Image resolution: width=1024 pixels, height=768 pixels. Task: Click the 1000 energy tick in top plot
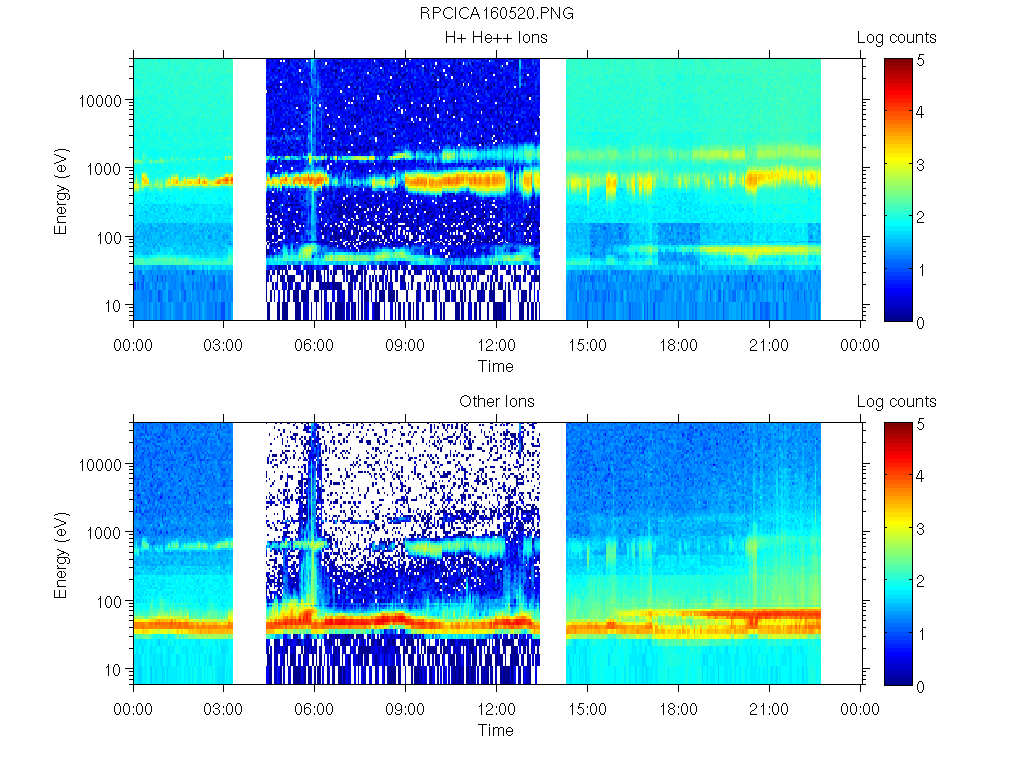(104, 169)
